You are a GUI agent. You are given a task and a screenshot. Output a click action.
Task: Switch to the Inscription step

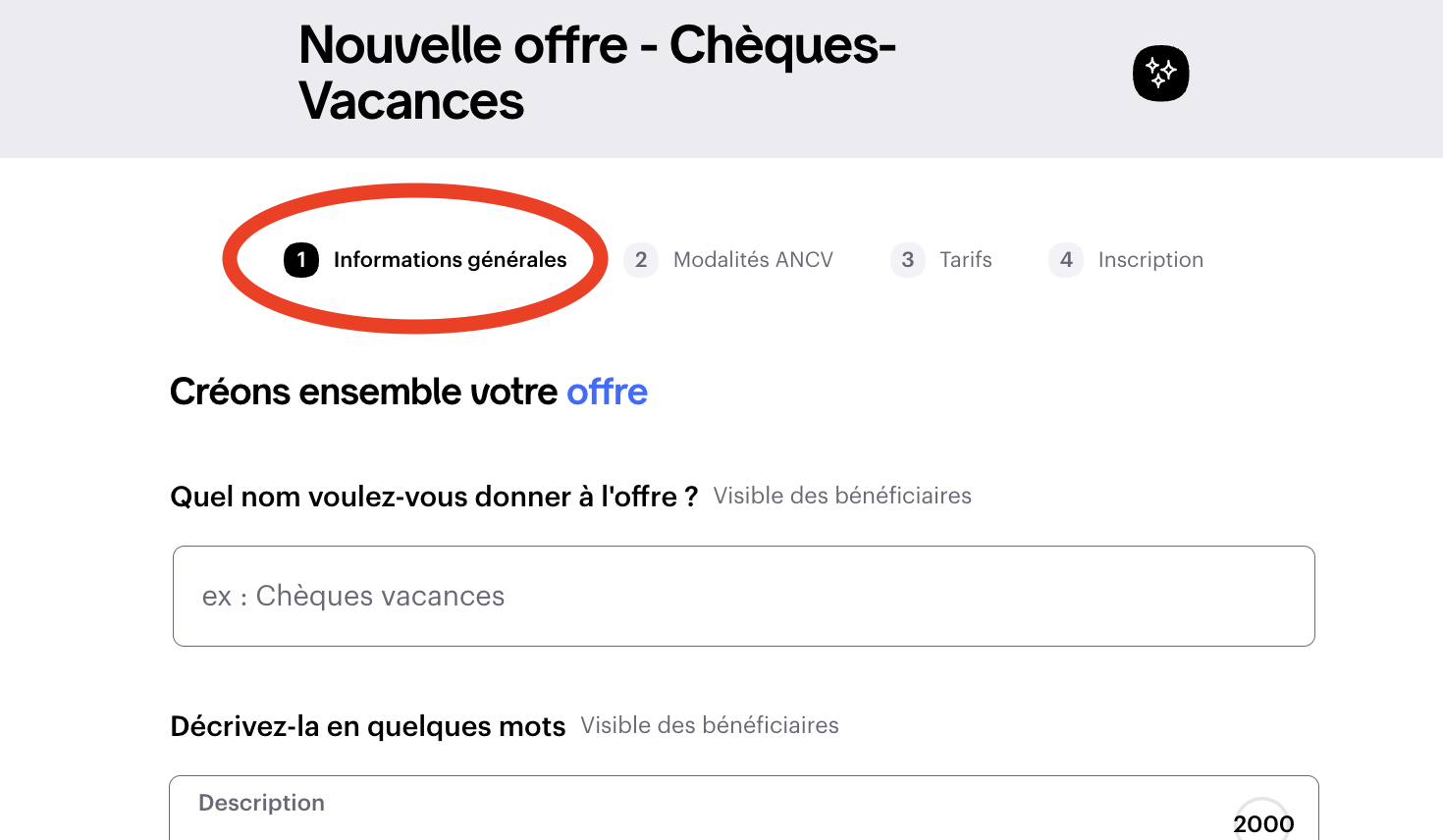1150,260
